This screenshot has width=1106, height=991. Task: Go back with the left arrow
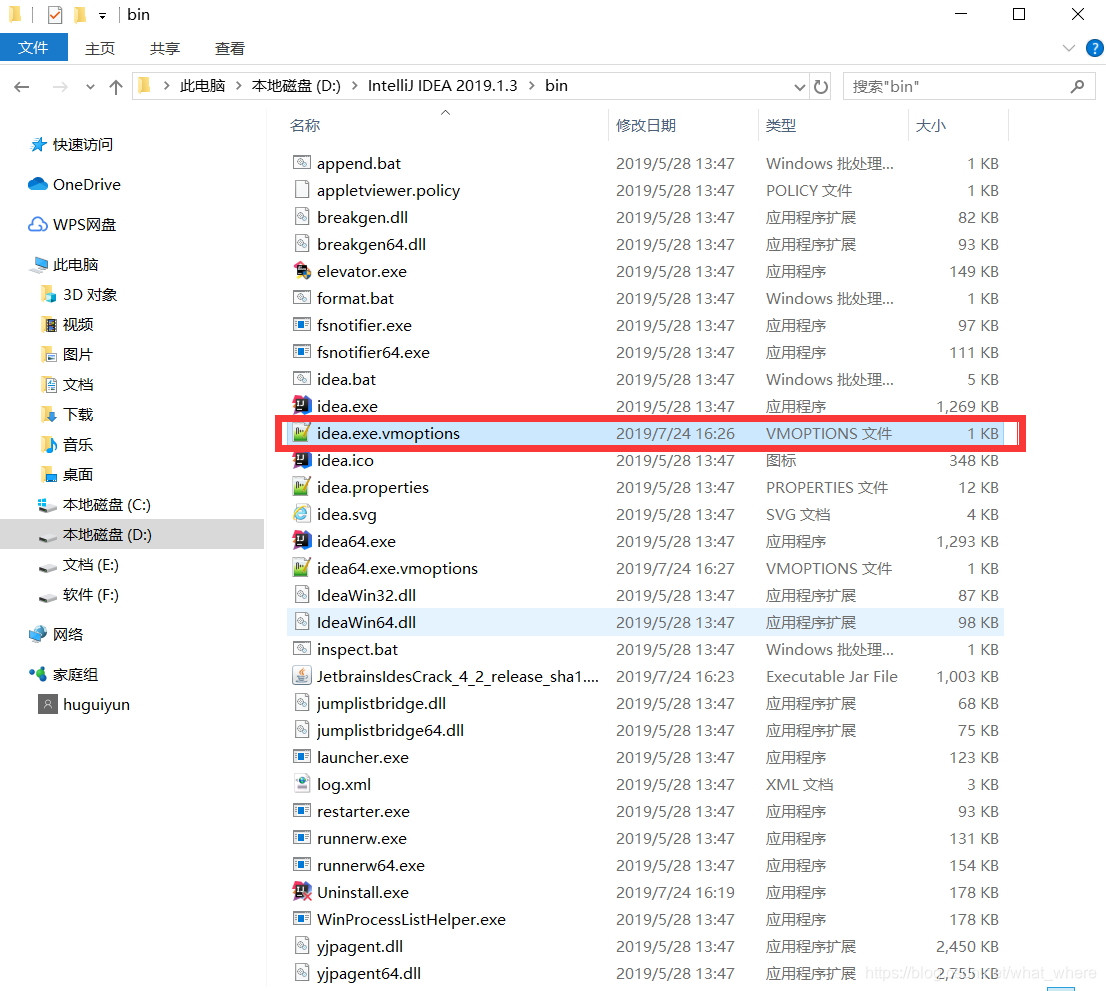[x=22, y=87]
